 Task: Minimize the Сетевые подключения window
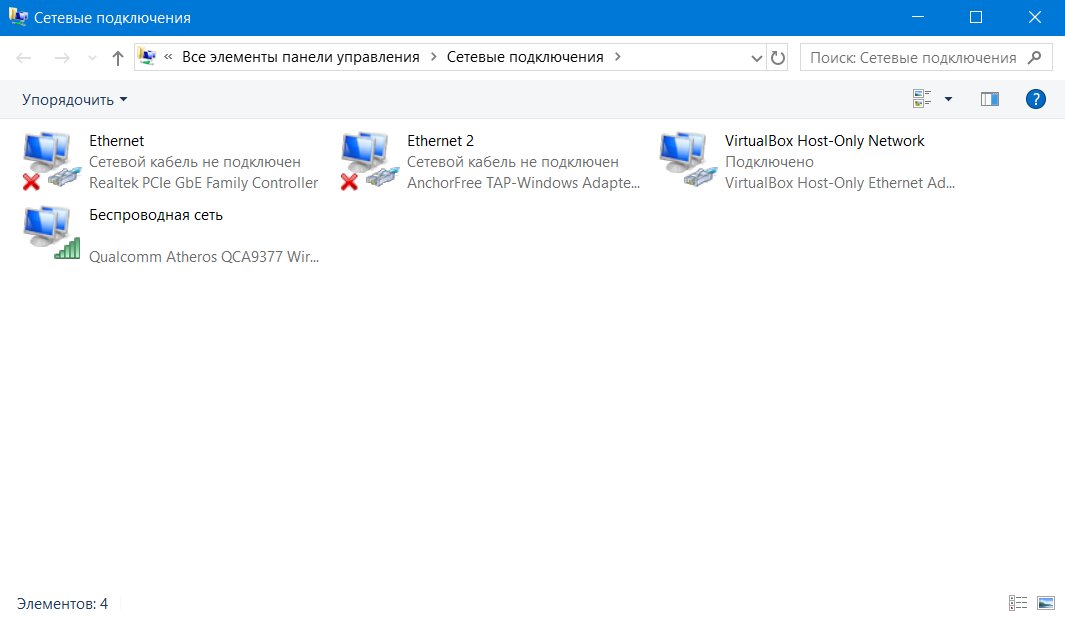click(x=918, y=17)
